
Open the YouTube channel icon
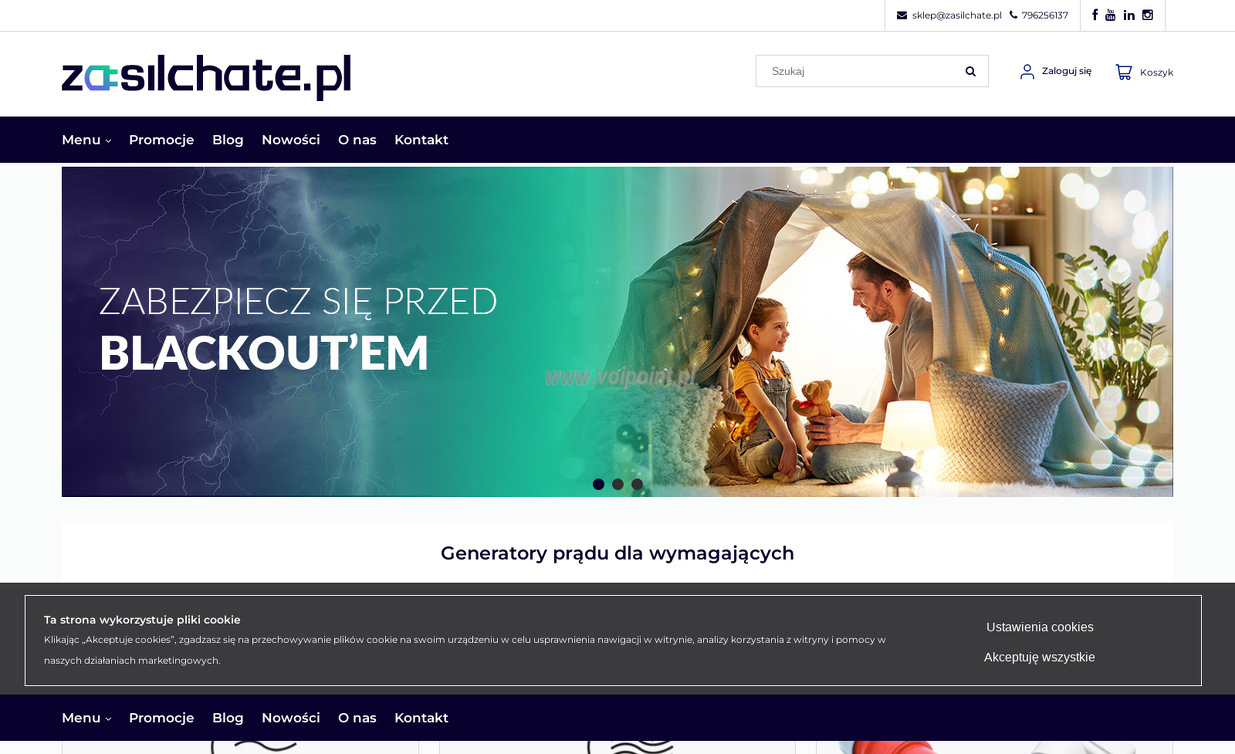[1110, 15]
